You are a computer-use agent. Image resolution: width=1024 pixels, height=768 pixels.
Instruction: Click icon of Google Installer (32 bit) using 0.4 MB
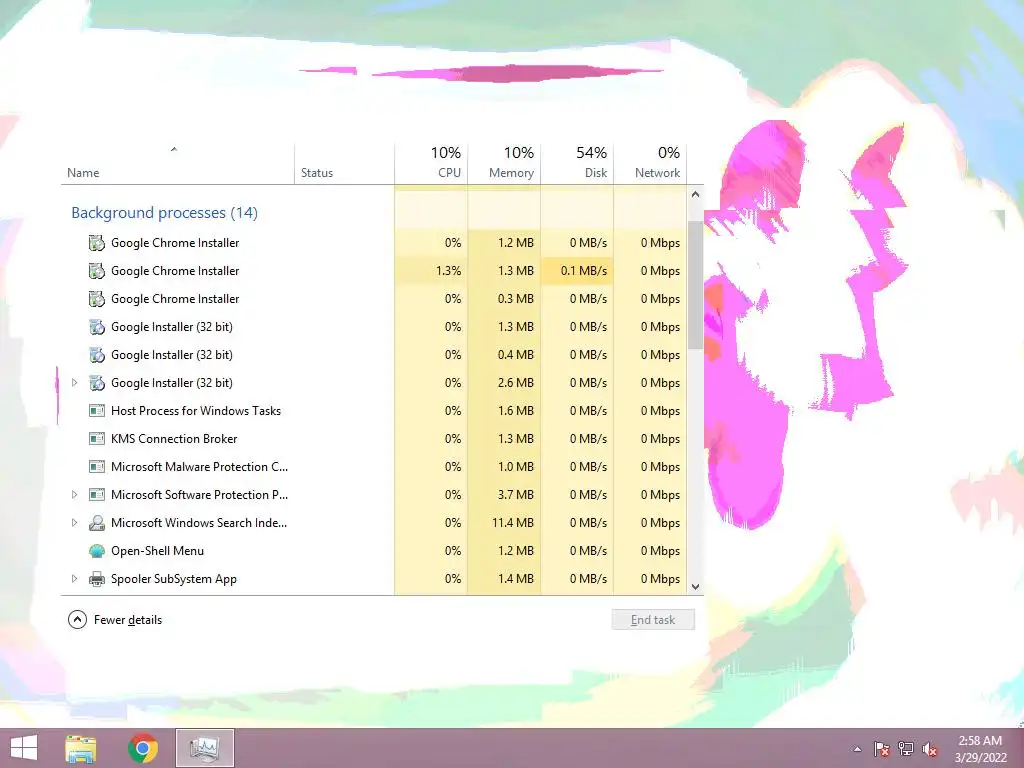pos(97,355)
